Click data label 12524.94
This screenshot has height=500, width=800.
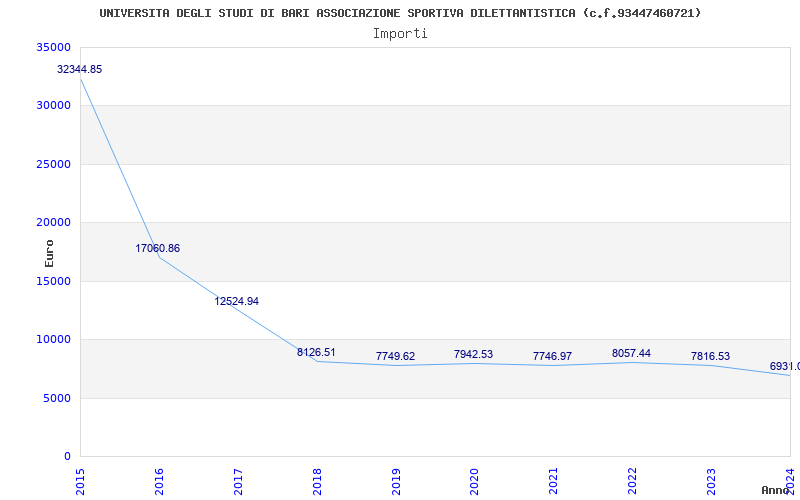(236, 302)
